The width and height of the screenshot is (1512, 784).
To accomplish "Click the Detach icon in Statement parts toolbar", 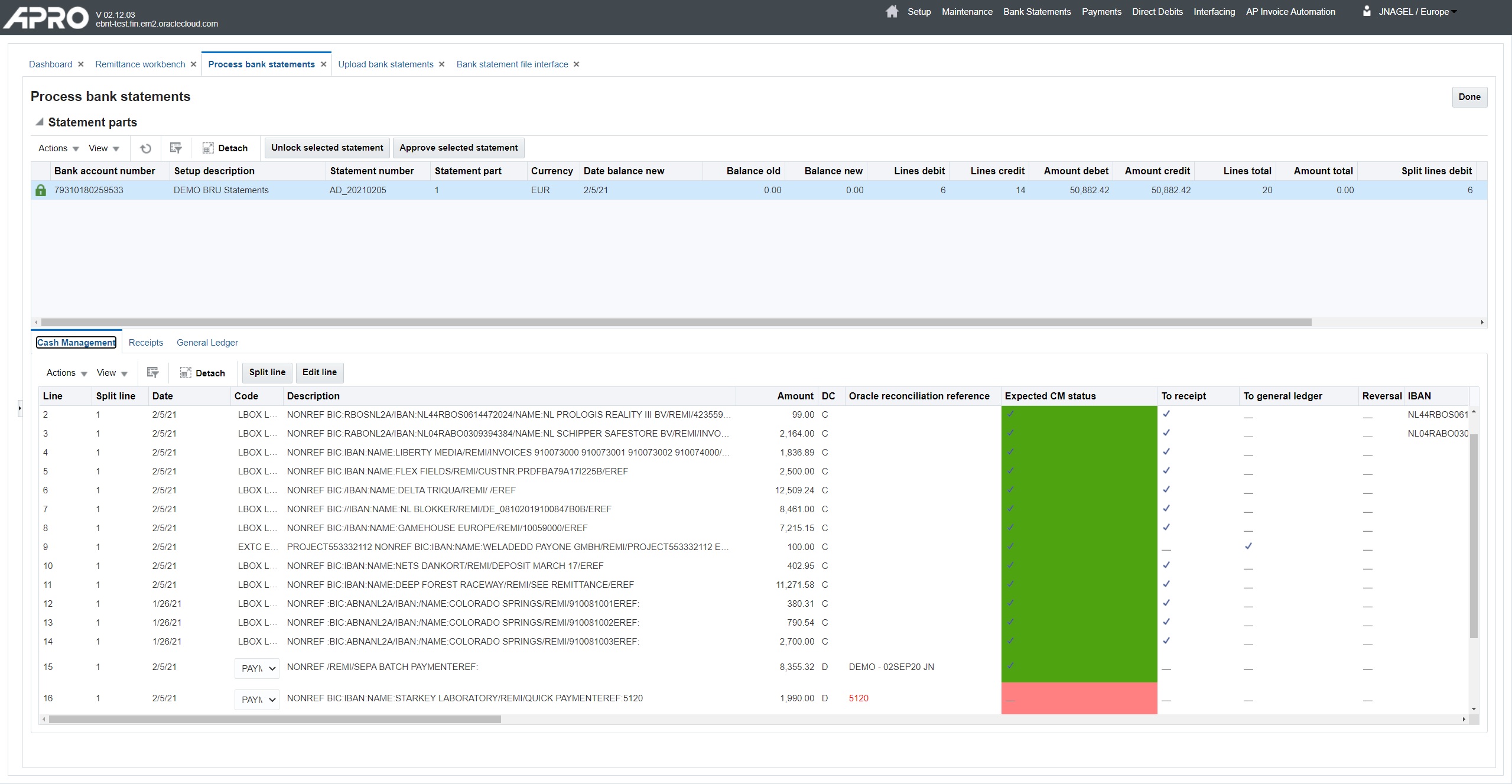I will point(208,148).
